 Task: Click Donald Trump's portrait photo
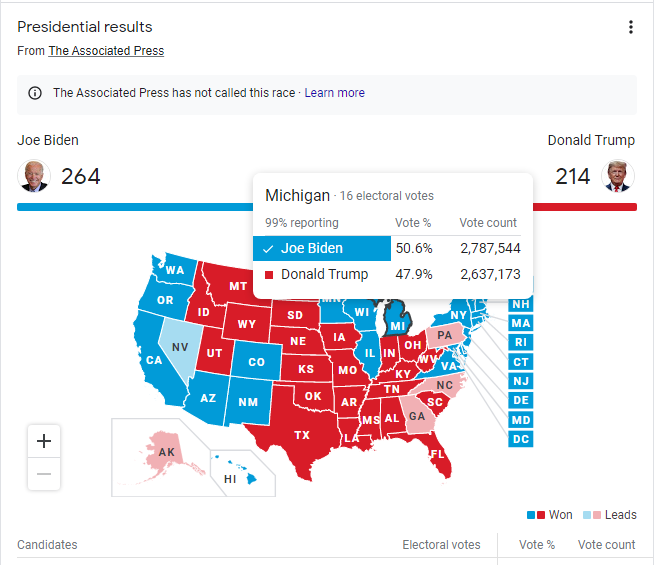[618, 176]
